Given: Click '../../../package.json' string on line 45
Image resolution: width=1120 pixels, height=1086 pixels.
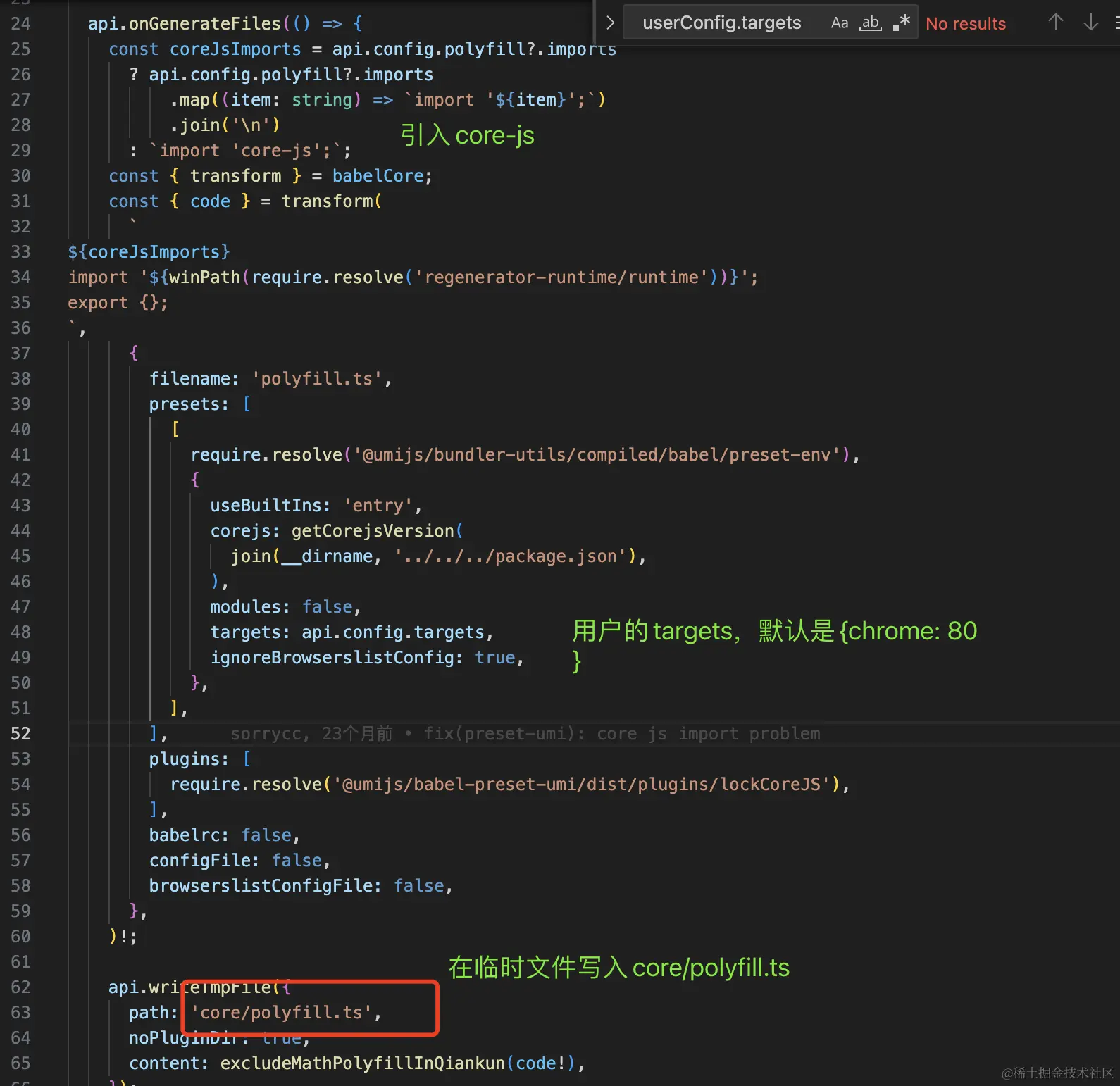Looking at the screenshot, I should coord(510,556).
